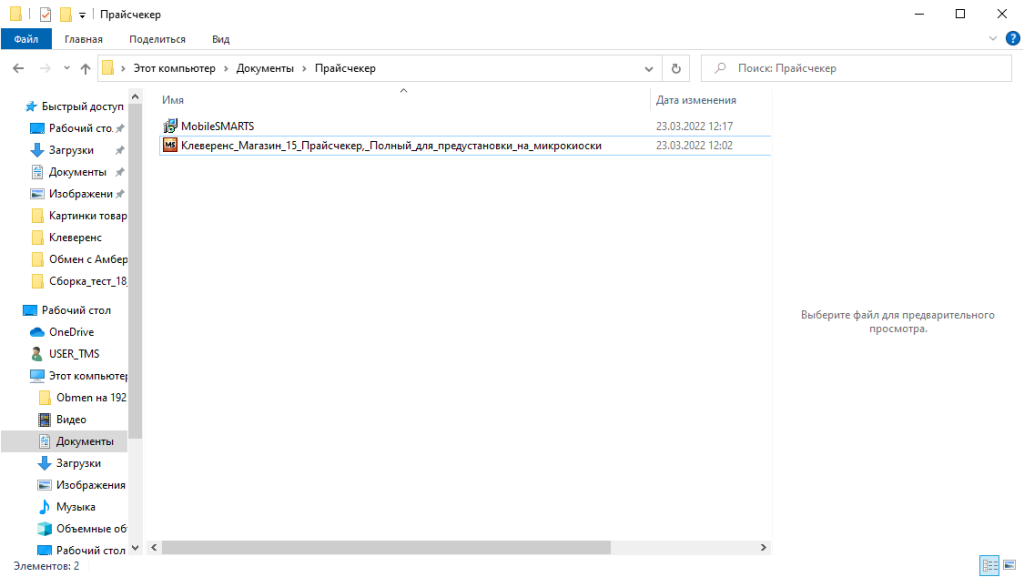This screenshot has height=577, width=1024.
Task: Expand the address bar history dropdown
Action: tap(648, 69)
